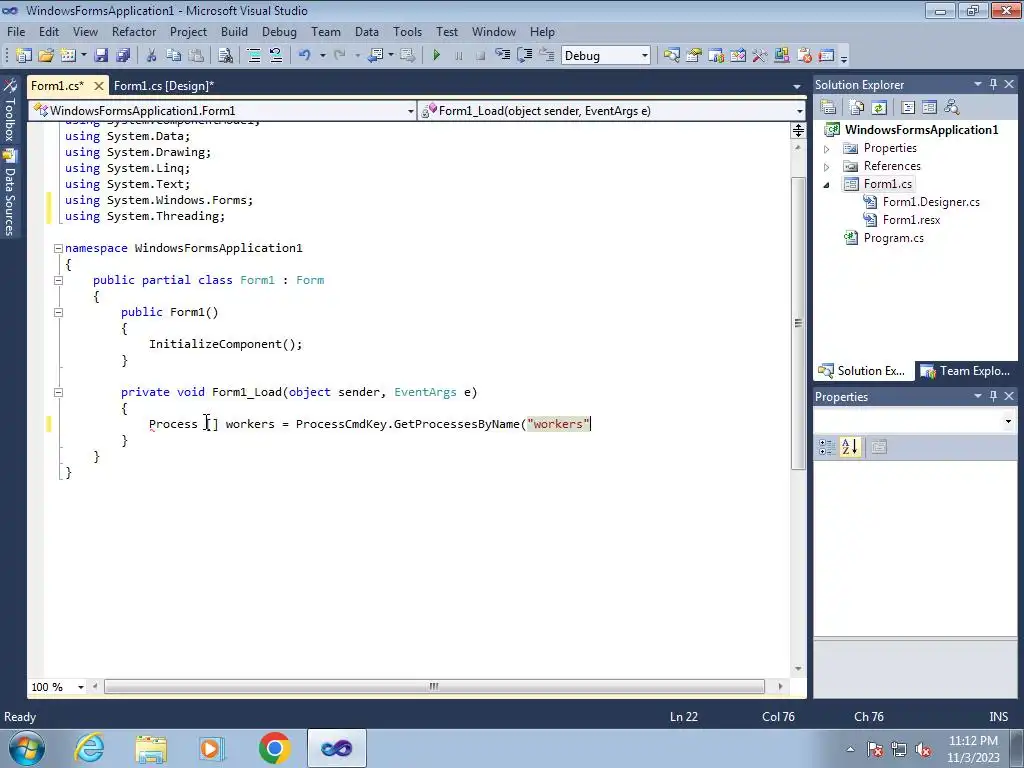Launch Internet Explorer from the taskbar
Image resolution: width=1024 pixels, height=768 pixels.
pyautogui.click(x=89, y=748)
